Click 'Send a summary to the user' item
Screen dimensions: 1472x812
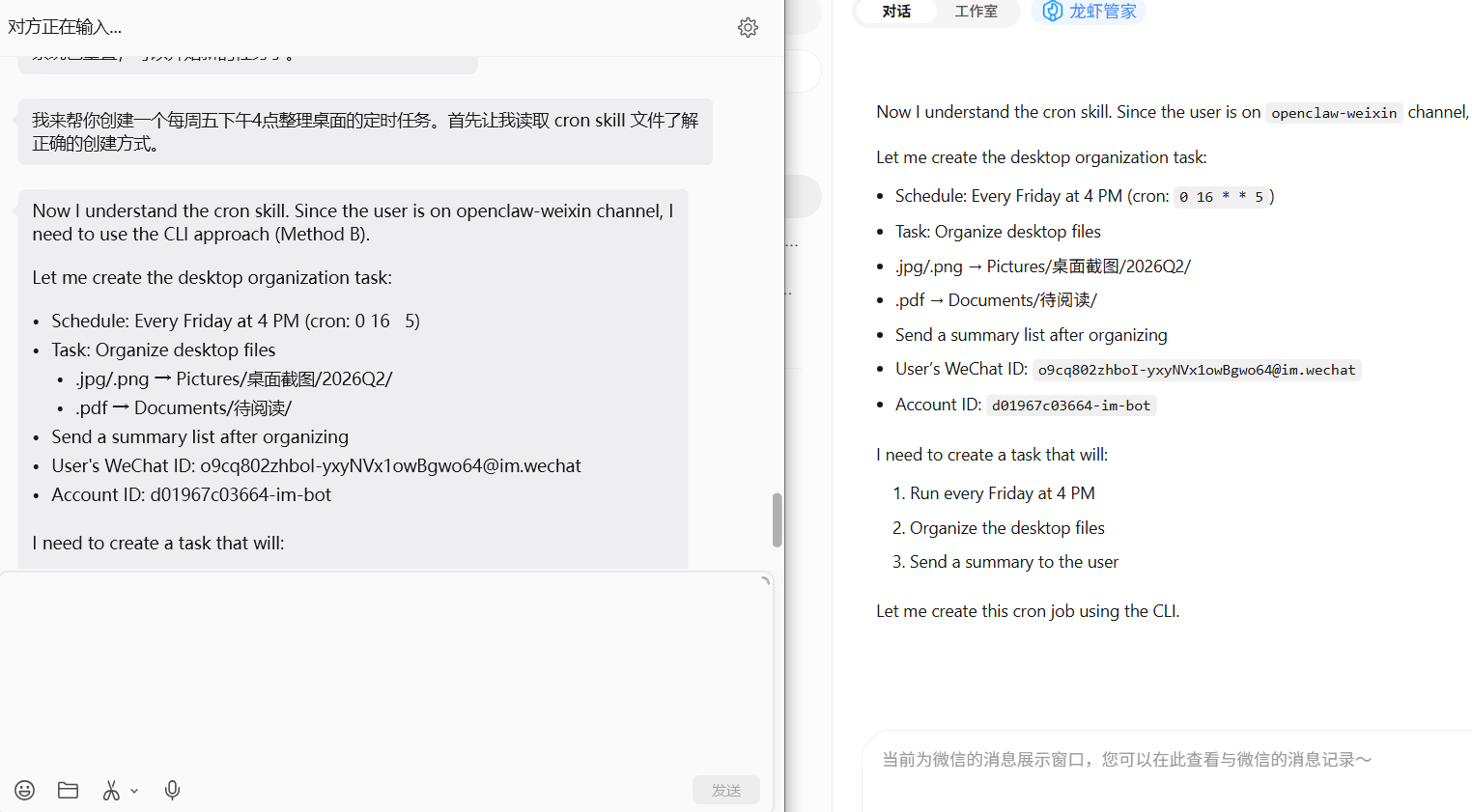point(1014,562)
